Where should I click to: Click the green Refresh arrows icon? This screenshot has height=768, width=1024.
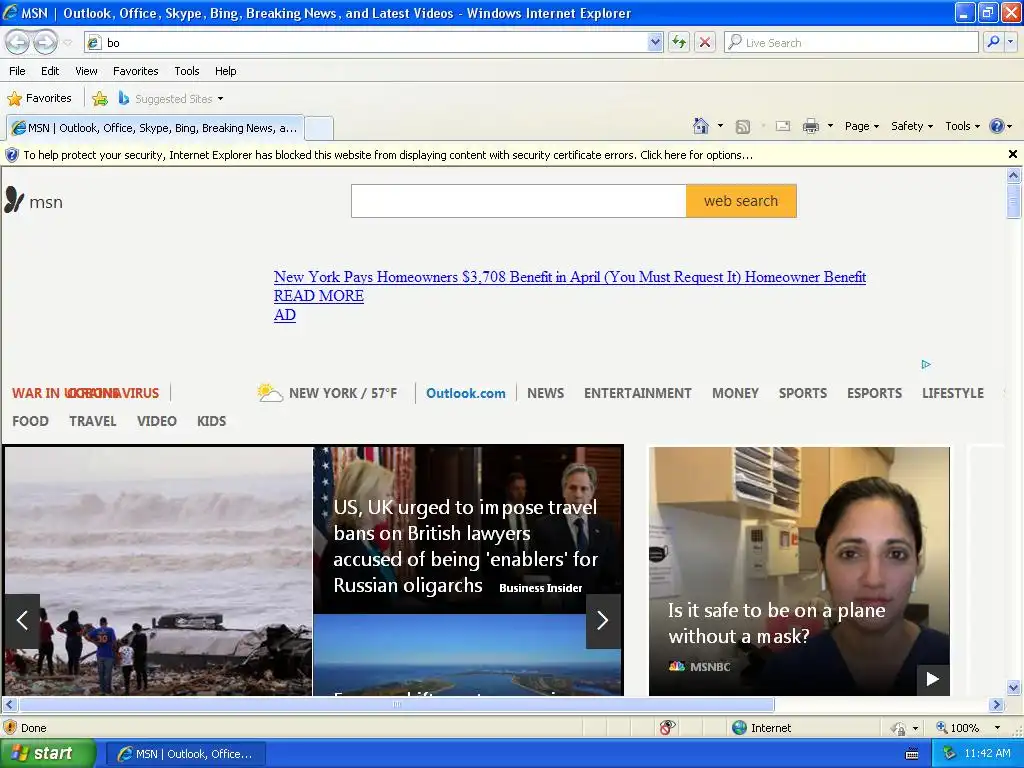pyautogui.click(x=679, y=42)
